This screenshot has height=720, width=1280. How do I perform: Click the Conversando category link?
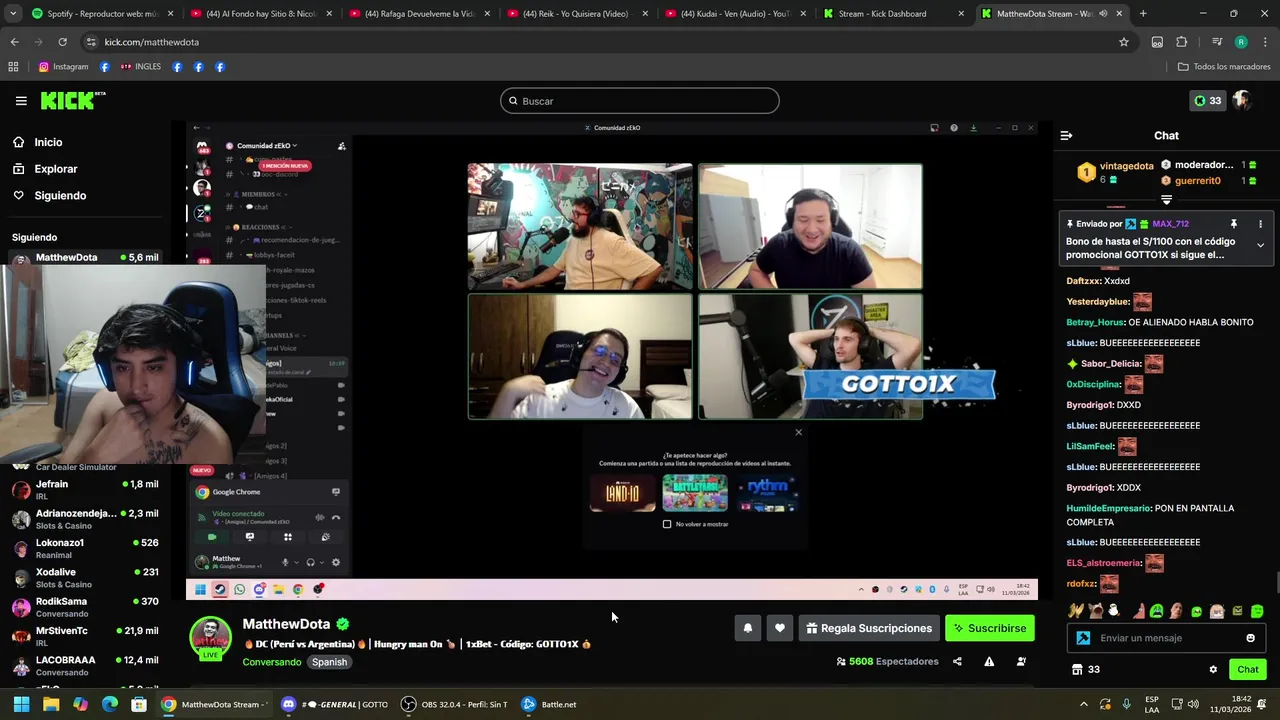[272, 662]
